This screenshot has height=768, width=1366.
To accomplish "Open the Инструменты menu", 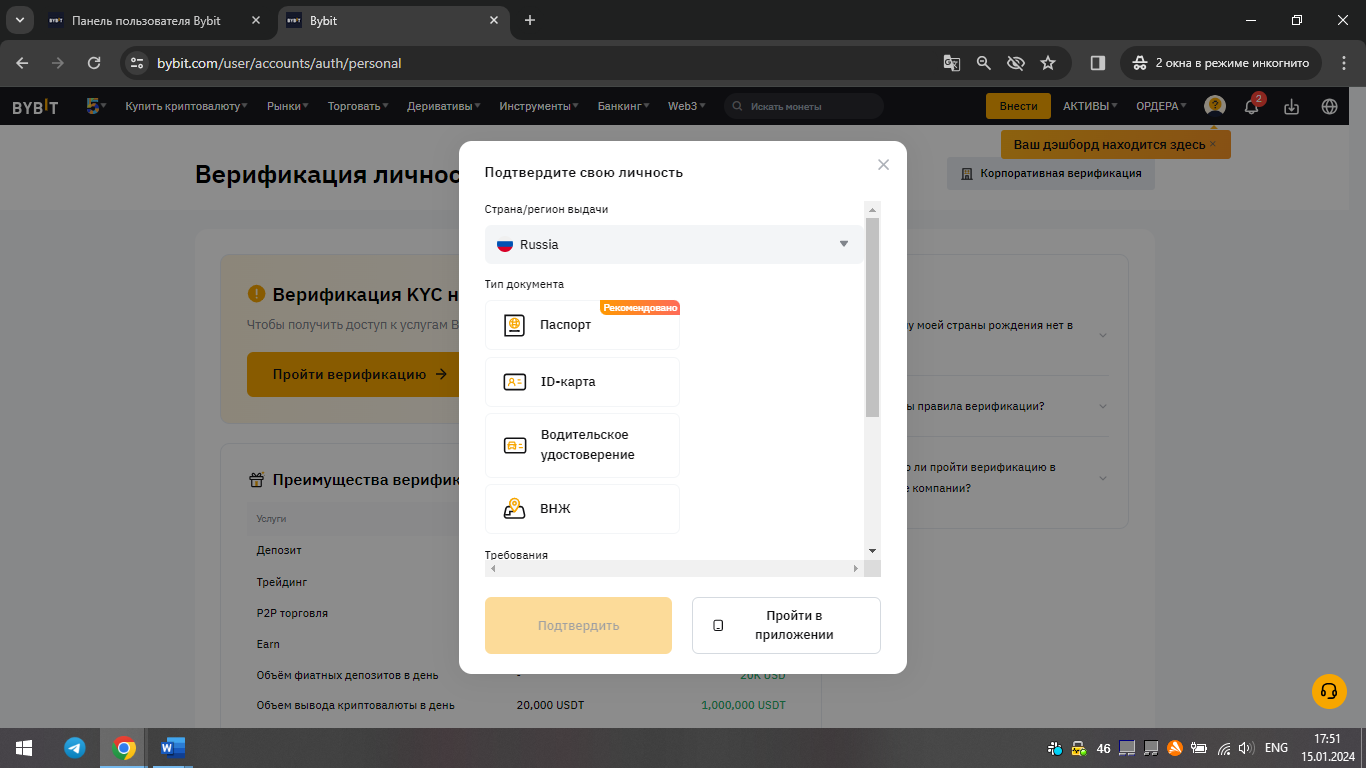I will [540, 106].
